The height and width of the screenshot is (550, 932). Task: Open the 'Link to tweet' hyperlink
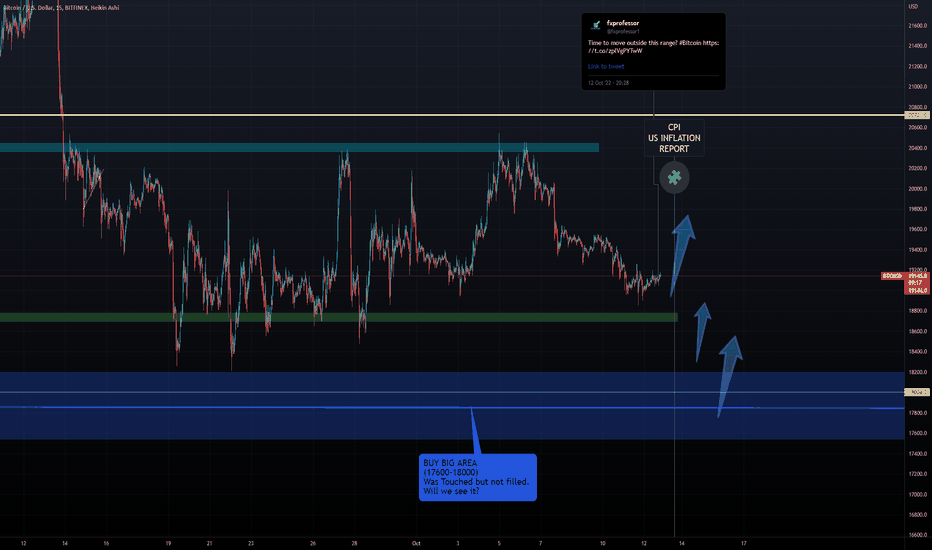coord(606,67)
